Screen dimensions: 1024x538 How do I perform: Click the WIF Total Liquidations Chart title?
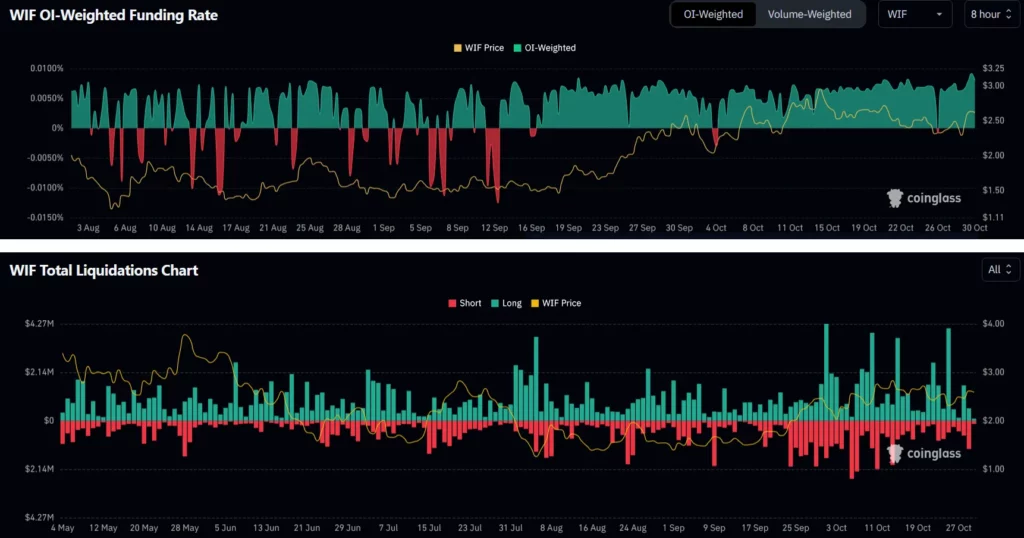click(x=104, y=270)
